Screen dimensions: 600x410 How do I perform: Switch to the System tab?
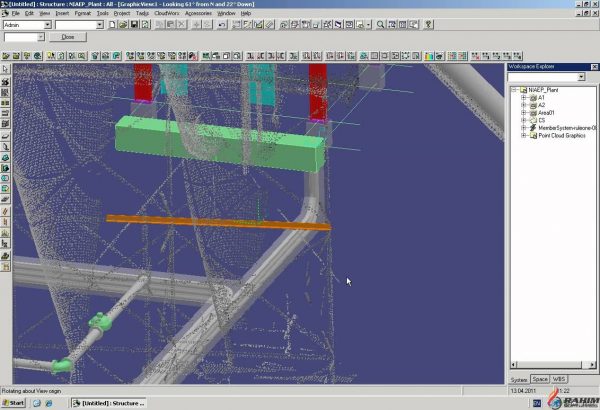(x=519, y=380)
